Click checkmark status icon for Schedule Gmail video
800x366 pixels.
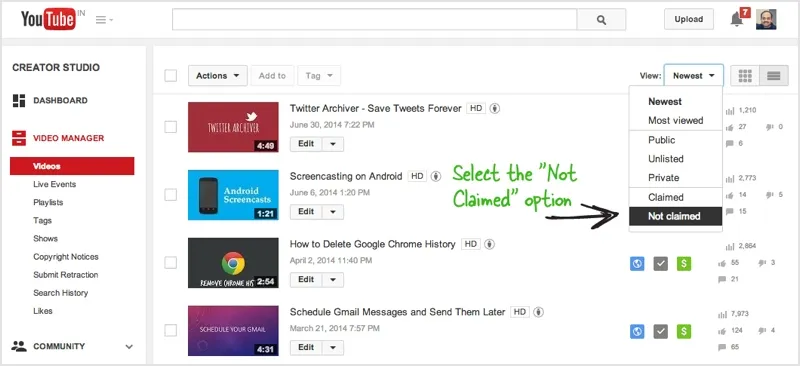pyautogui.click(x=661, y=331)
